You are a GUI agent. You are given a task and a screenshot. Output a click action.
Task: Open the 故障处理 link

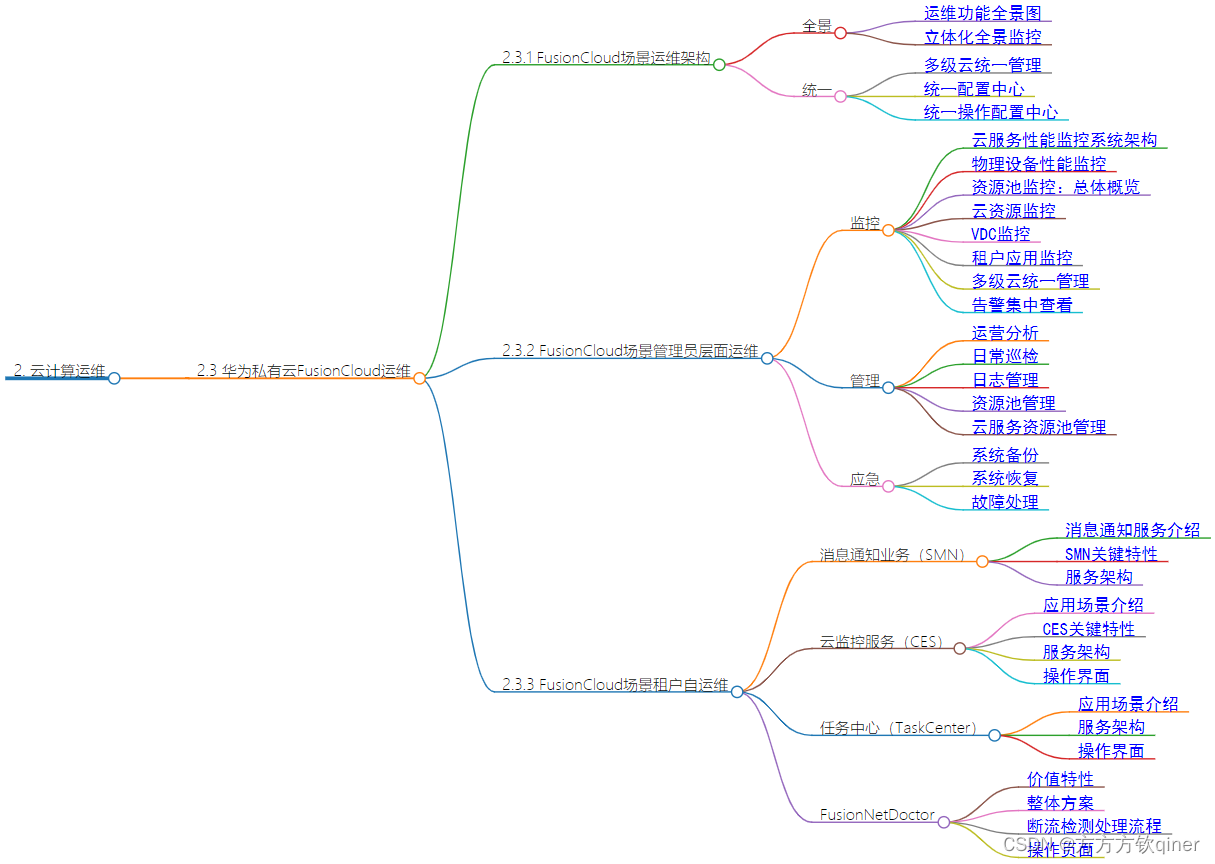[x=1005, y=502]
